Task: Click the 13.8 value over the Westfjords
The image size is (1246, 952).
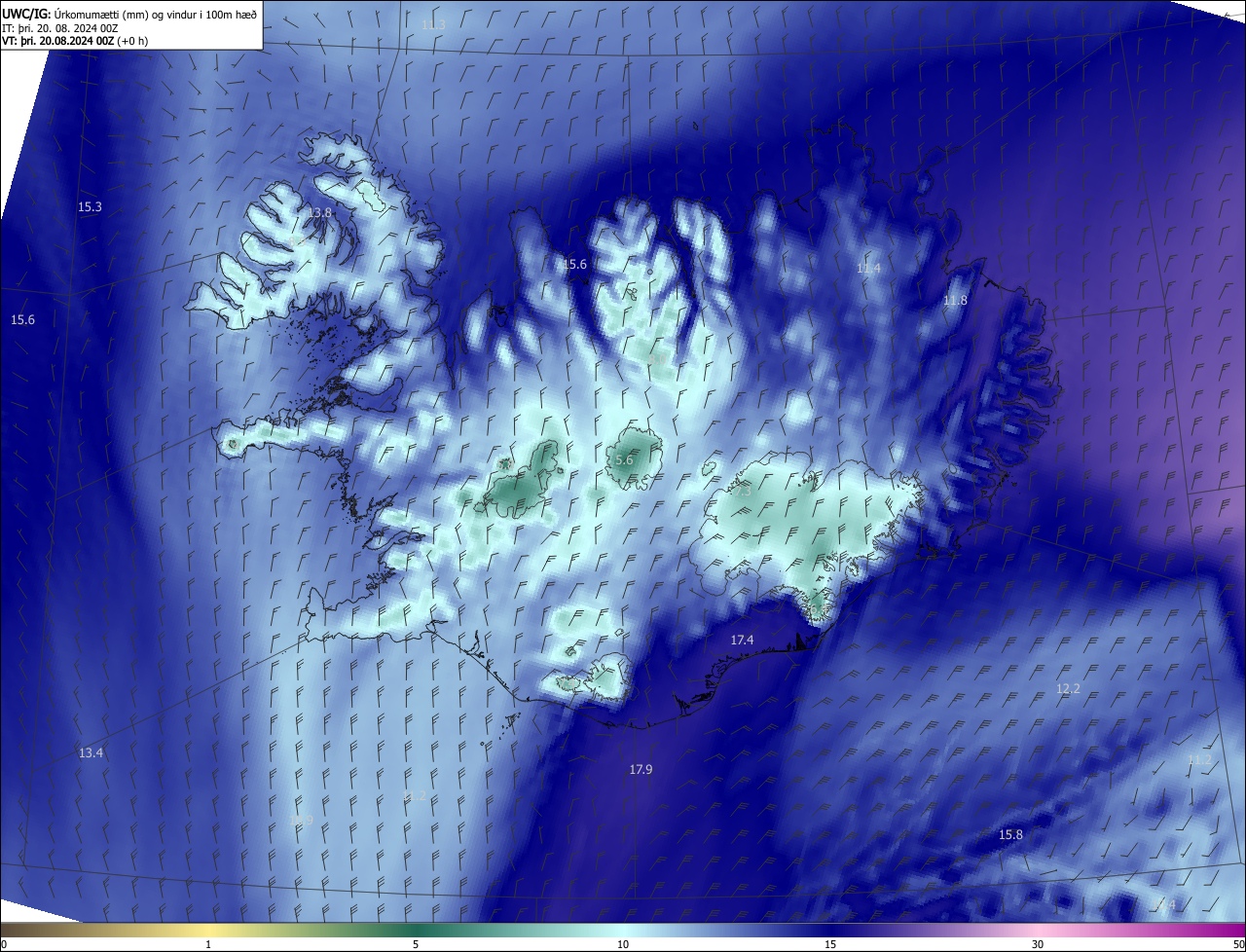Action: click(319, 212)
